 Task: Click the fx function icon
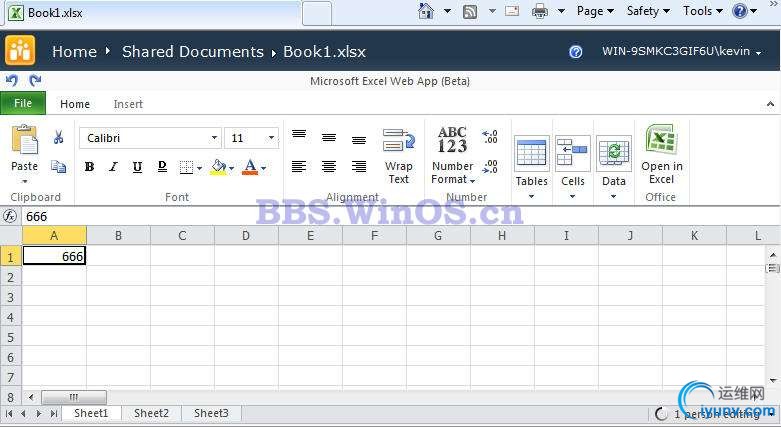pyautogui.click(x=10, y=216)
